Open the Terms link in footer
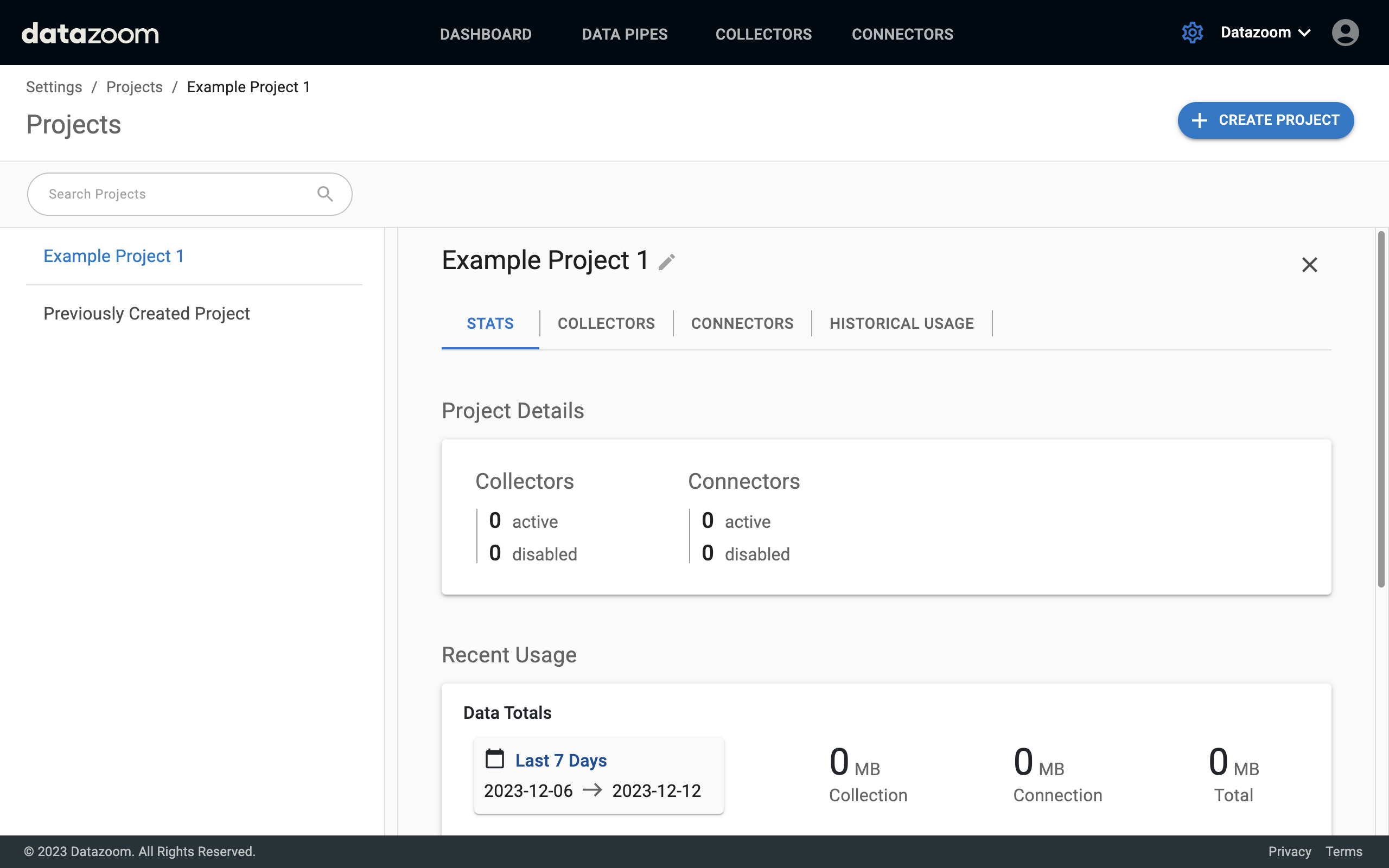The width and height of the screenshot is (1389, 868). point(1343,851)
